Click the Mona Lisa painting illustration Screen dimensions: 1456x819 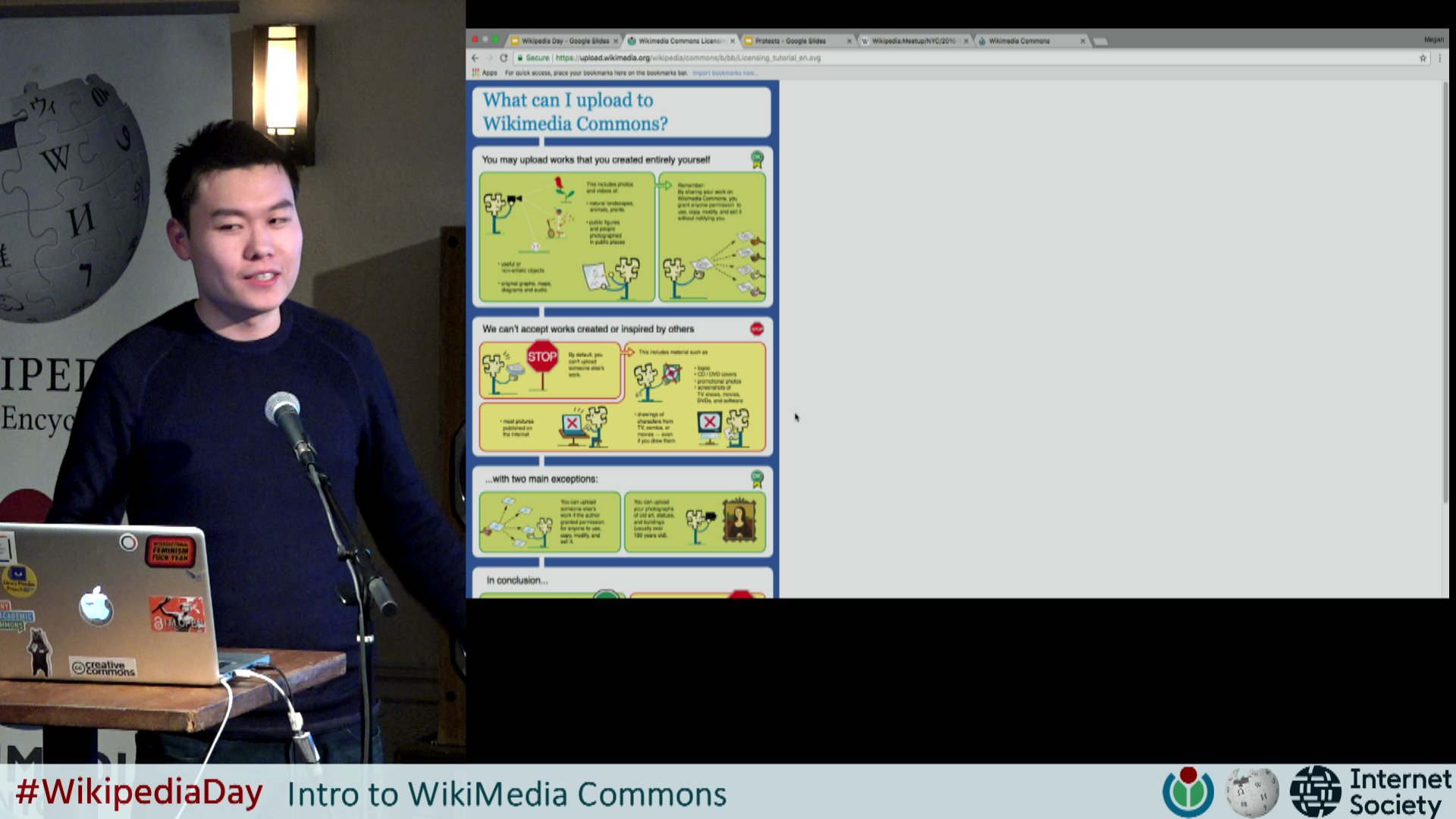point(739,520)
